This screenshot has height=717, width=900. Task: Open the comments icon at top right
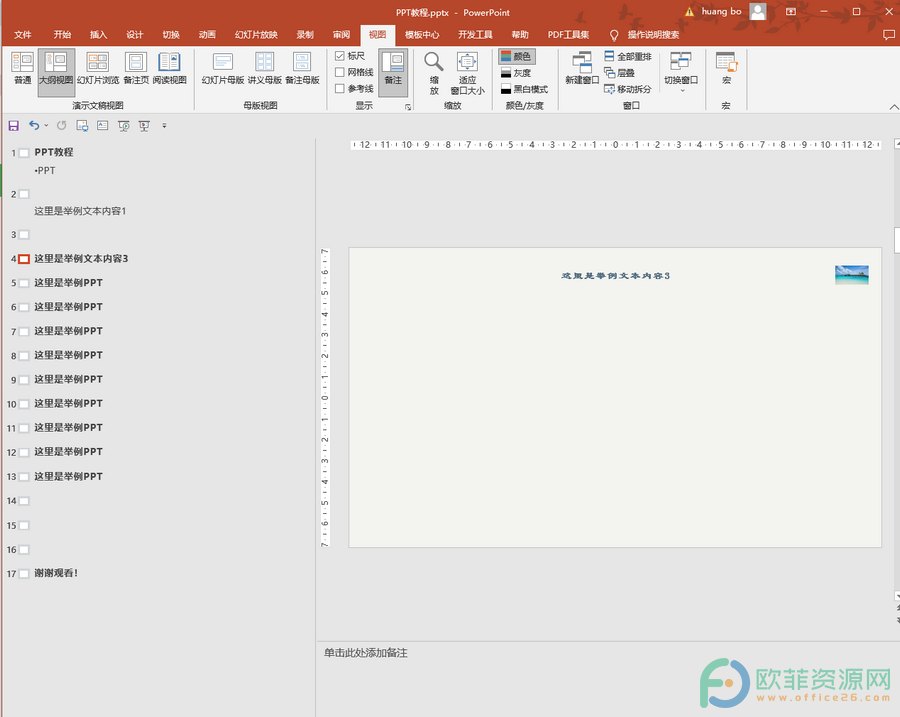coord(889,35)
